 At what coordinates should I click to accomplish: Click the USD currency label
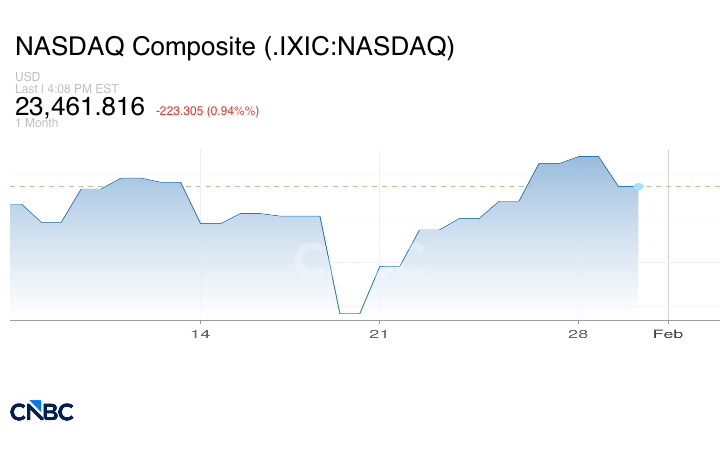click(26, 77)
